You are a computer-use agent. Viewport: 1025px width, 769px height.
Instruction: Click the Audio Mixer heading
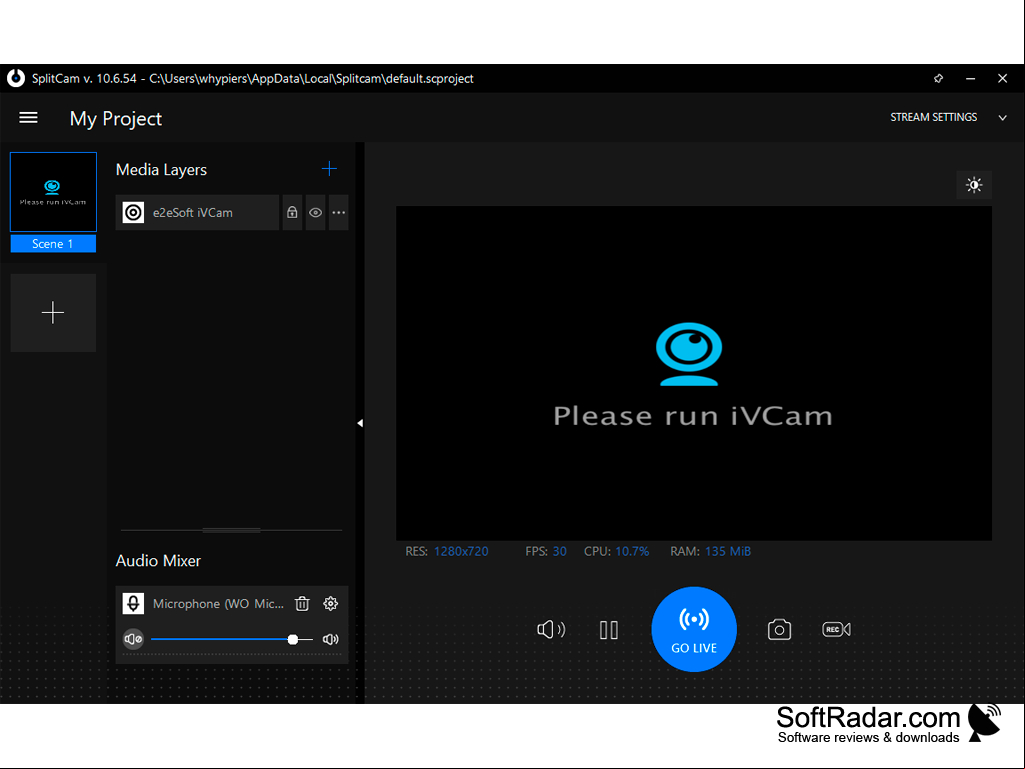[x=158, y=560]
